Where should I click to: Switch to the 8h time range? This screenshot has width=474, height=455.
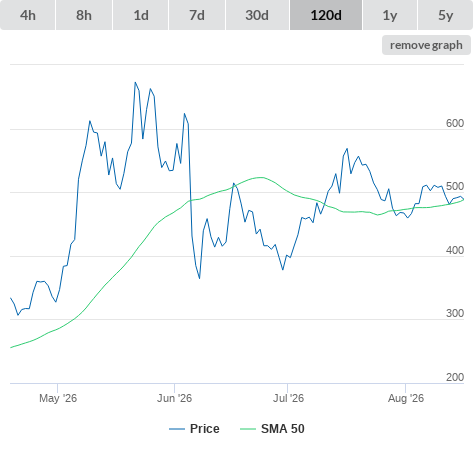(x=84, y=15)
